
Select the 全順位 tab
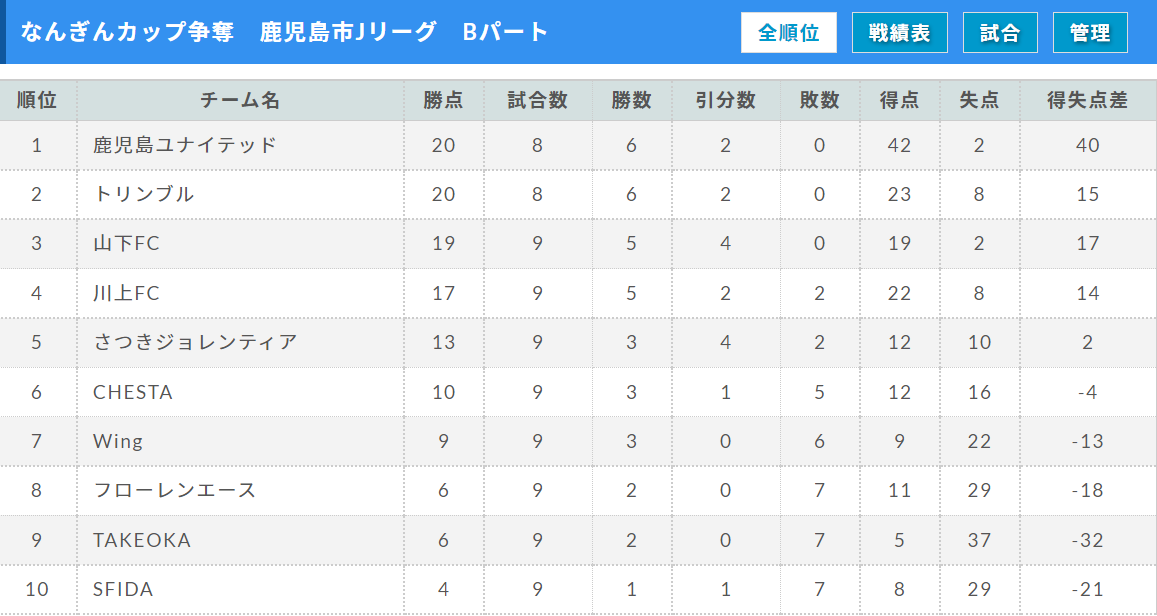coord(789,32)
